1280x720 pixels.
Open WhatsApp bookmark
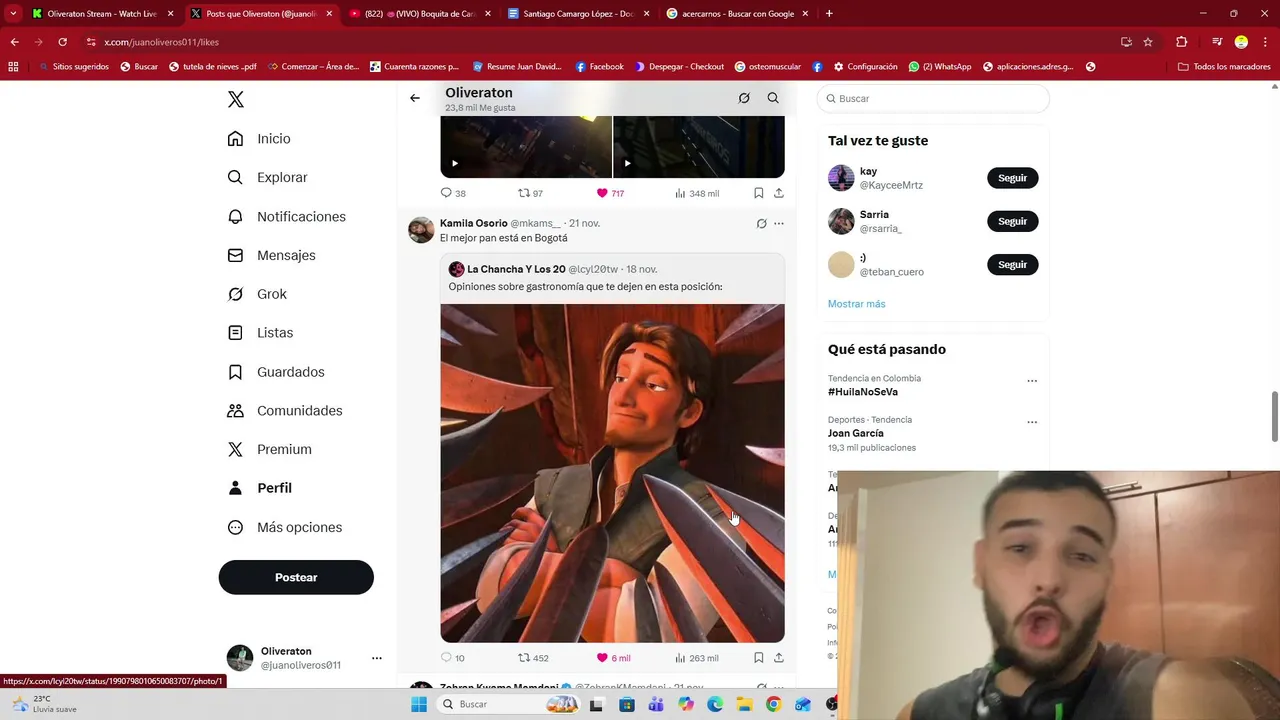(x=940, y=67)
